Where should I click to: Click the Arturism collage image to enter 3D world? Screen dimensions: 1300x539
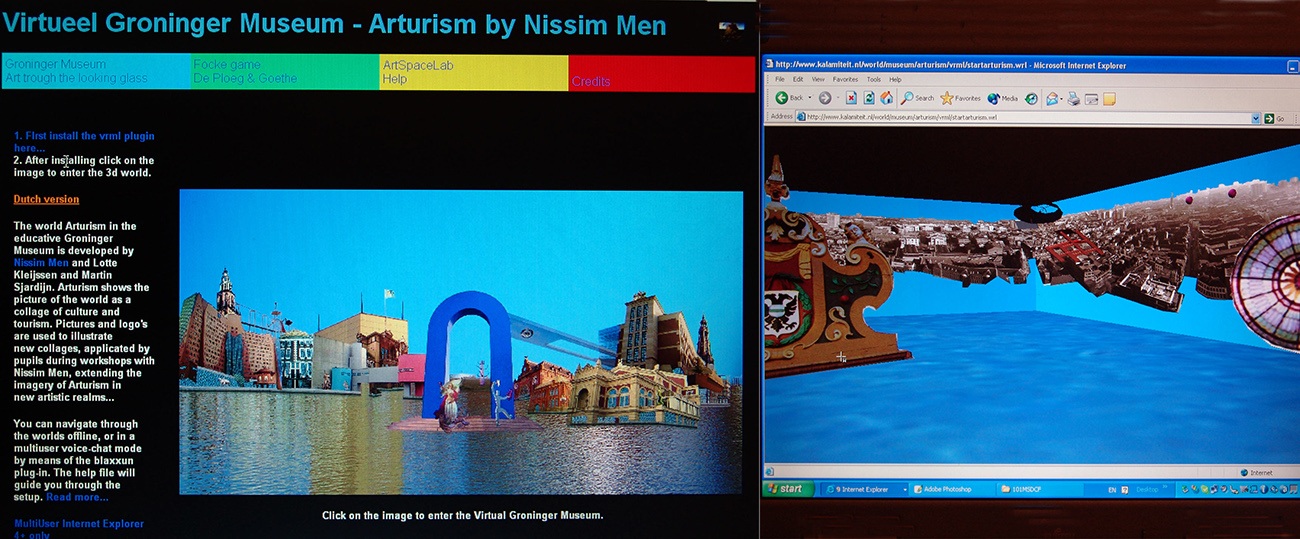[461, 342]
